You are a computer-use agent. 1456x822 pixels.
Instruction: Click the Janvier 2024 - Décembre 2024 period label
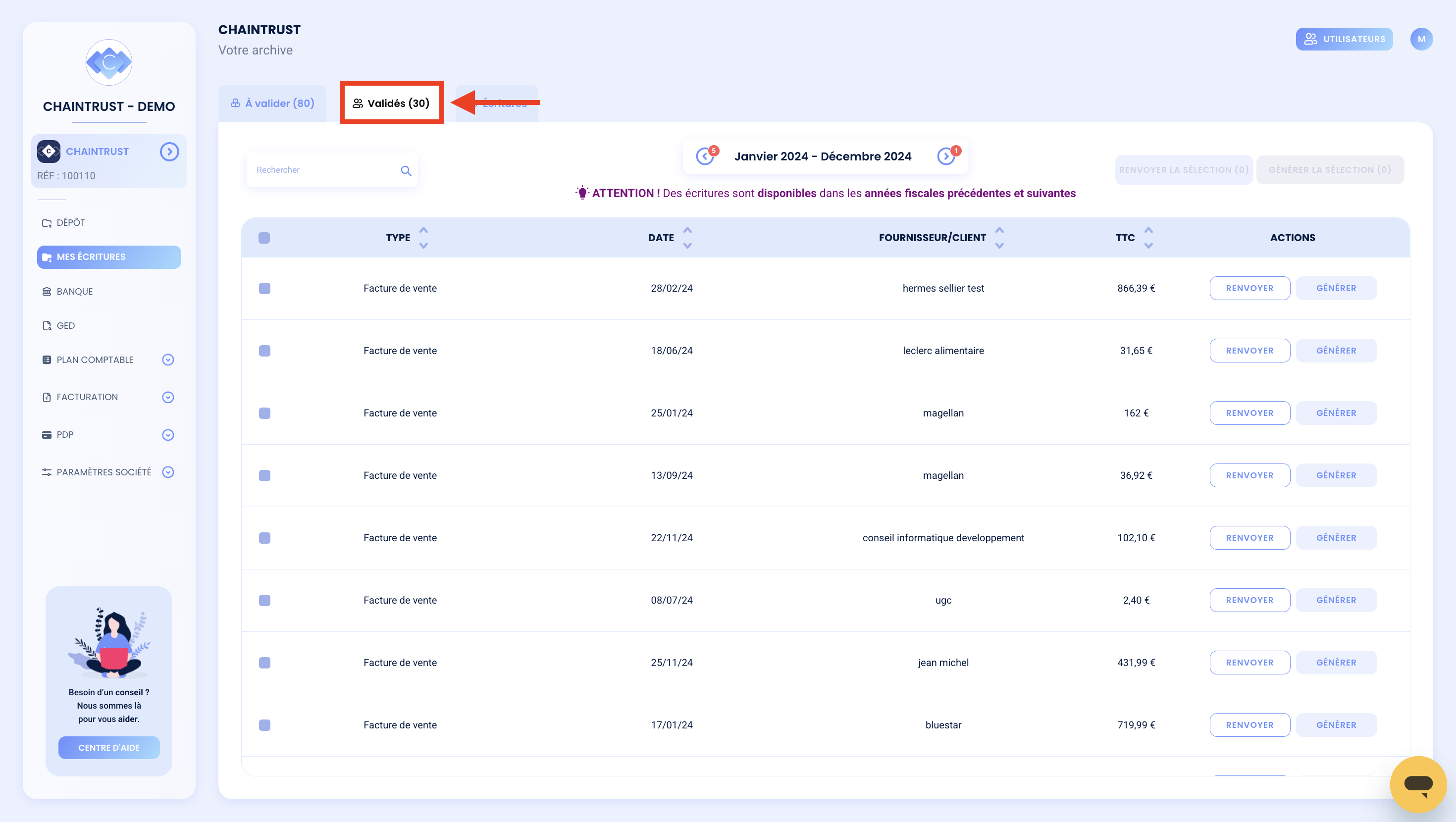[823, 156]
